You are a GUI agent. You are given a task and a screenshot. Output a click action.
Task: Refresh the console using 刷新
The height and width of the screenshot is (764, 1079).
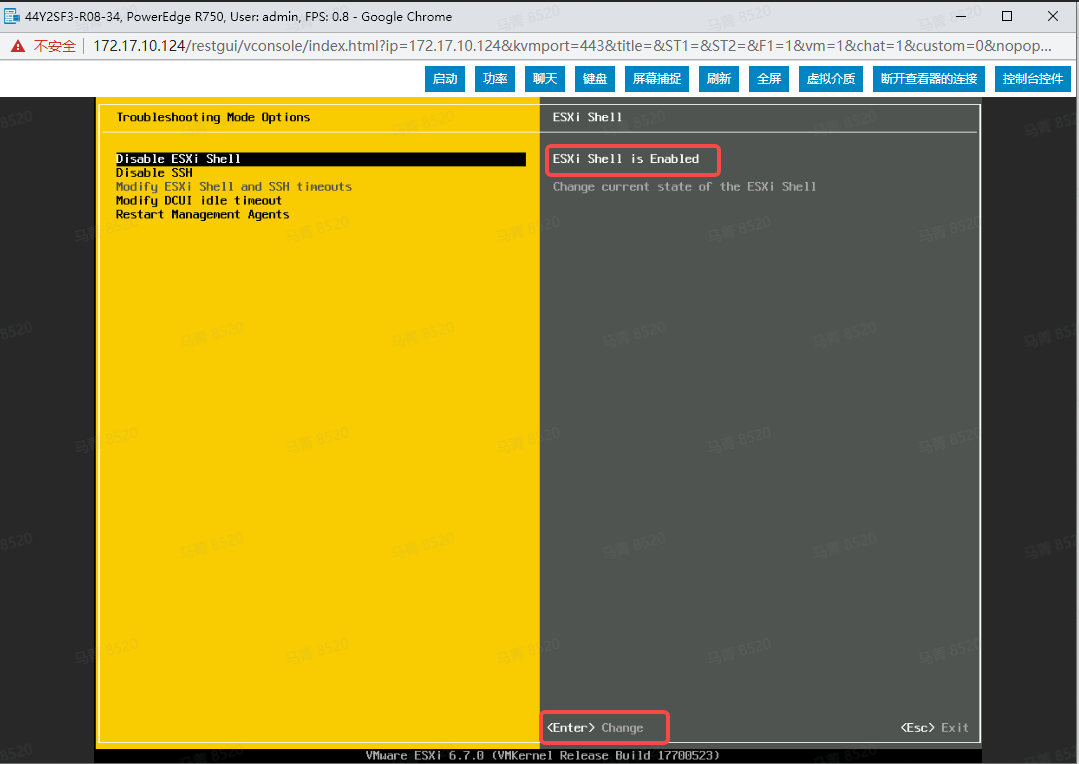click(x=718, y=78)
